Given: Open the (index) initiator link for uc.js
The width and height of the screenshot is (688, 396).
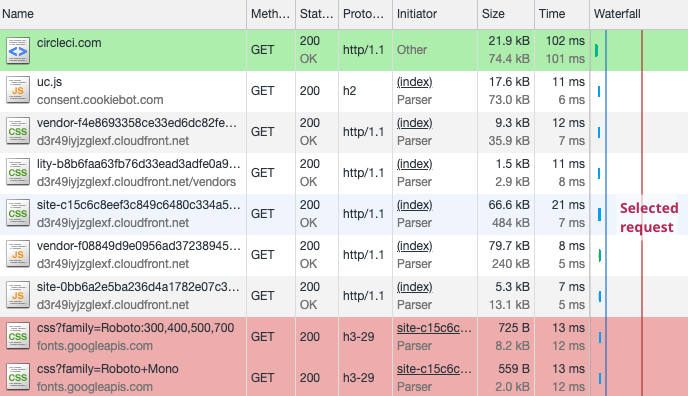Looking at the screenshot, I should pos(415,82).
